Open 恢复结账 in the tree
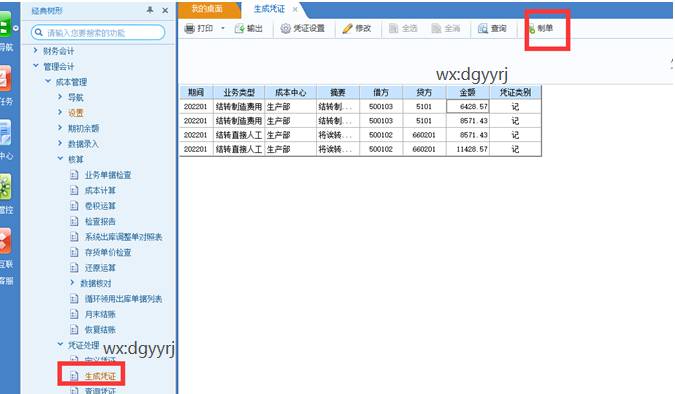 click(x=100, y=330)
